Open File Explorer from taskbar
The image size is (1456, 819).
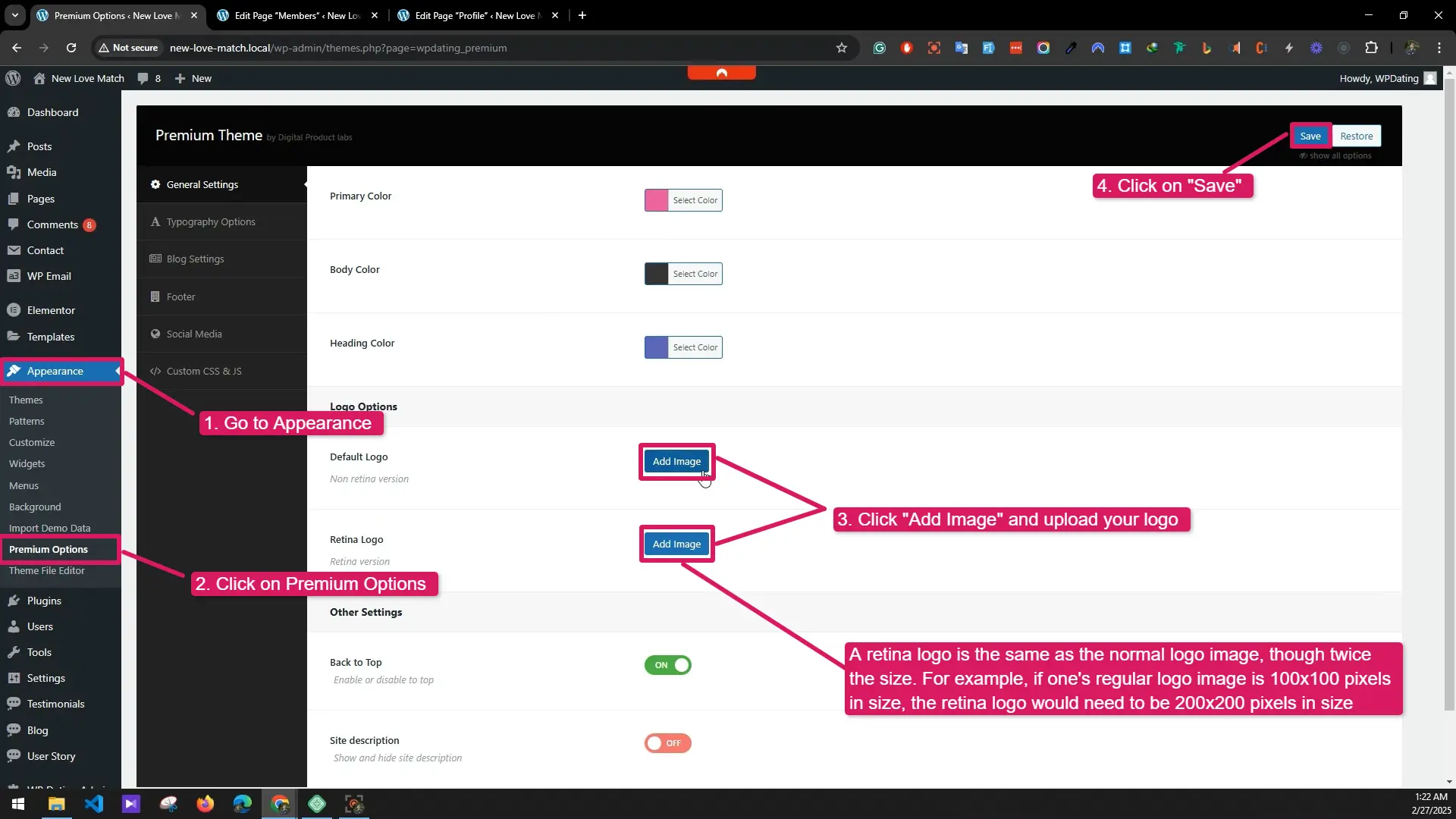click(57, 804)
